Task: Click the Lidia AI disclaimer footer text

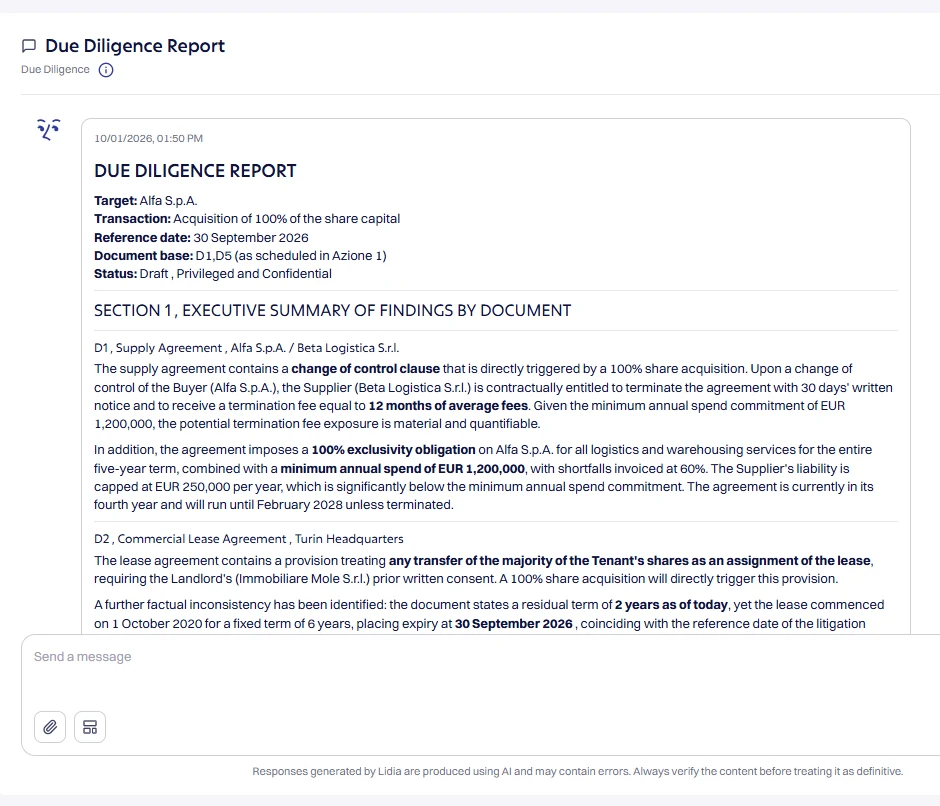Action: 577,771
